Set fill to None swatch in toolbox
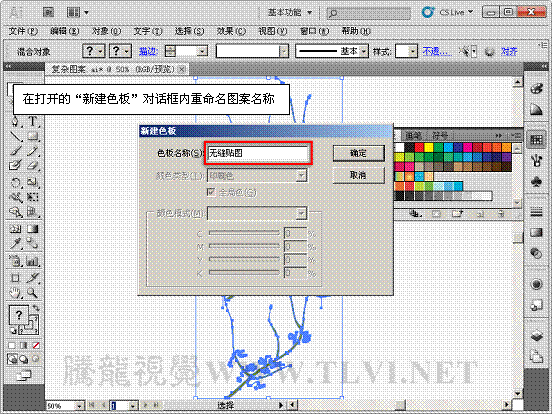This screenshot has width=553, height=414. tap(36, 345)
